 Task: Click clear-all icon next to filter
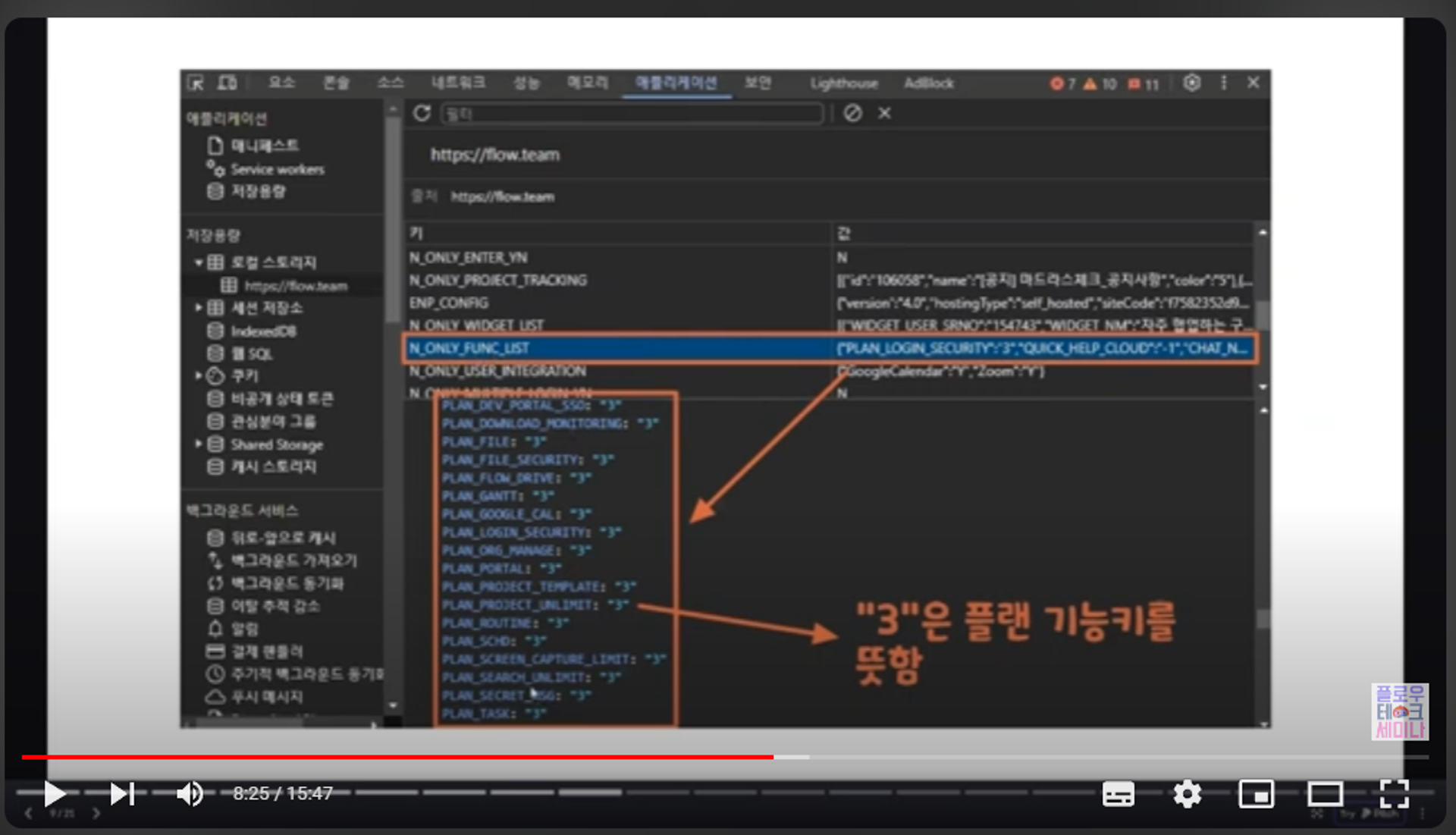click(853, 114)
